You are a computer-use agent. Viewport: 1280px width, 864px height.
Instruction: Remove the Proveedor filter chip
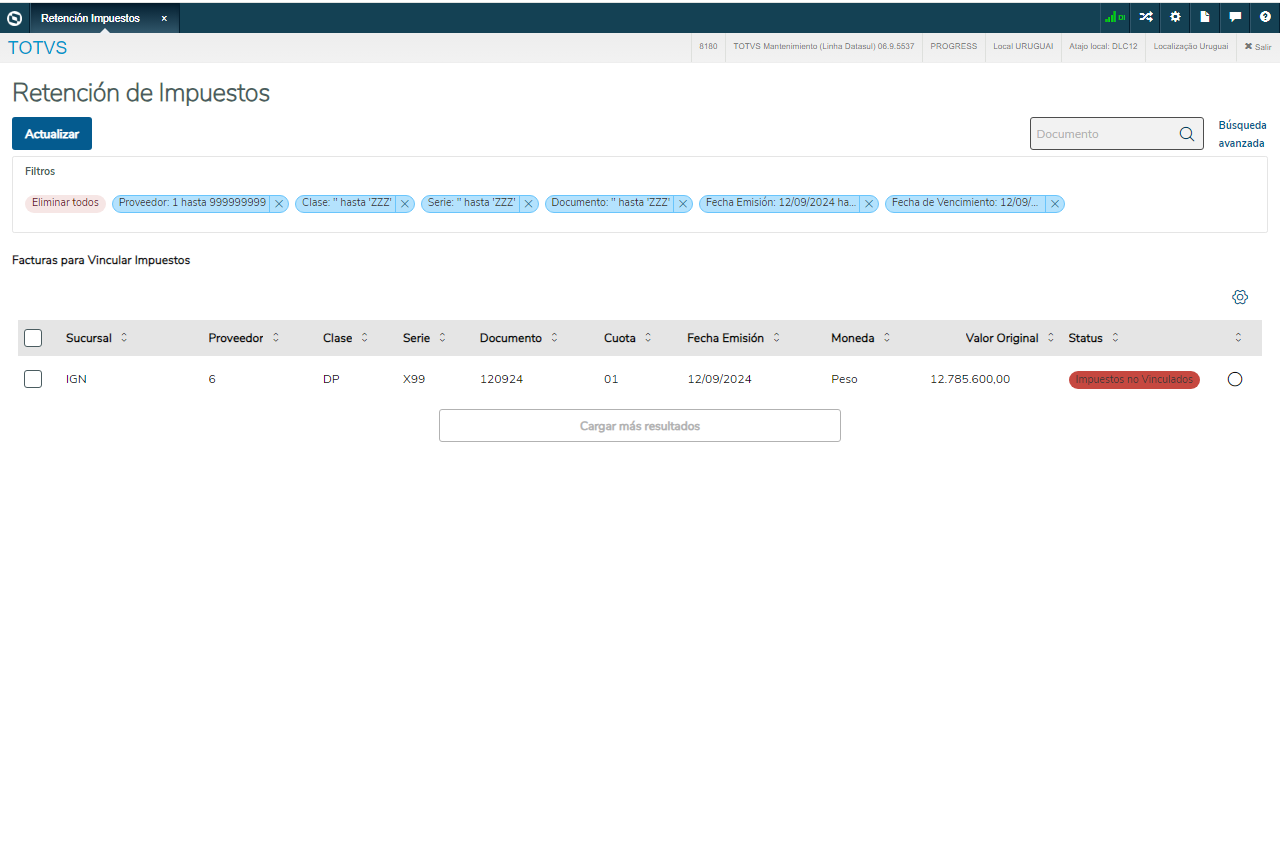tap(279, 204)
